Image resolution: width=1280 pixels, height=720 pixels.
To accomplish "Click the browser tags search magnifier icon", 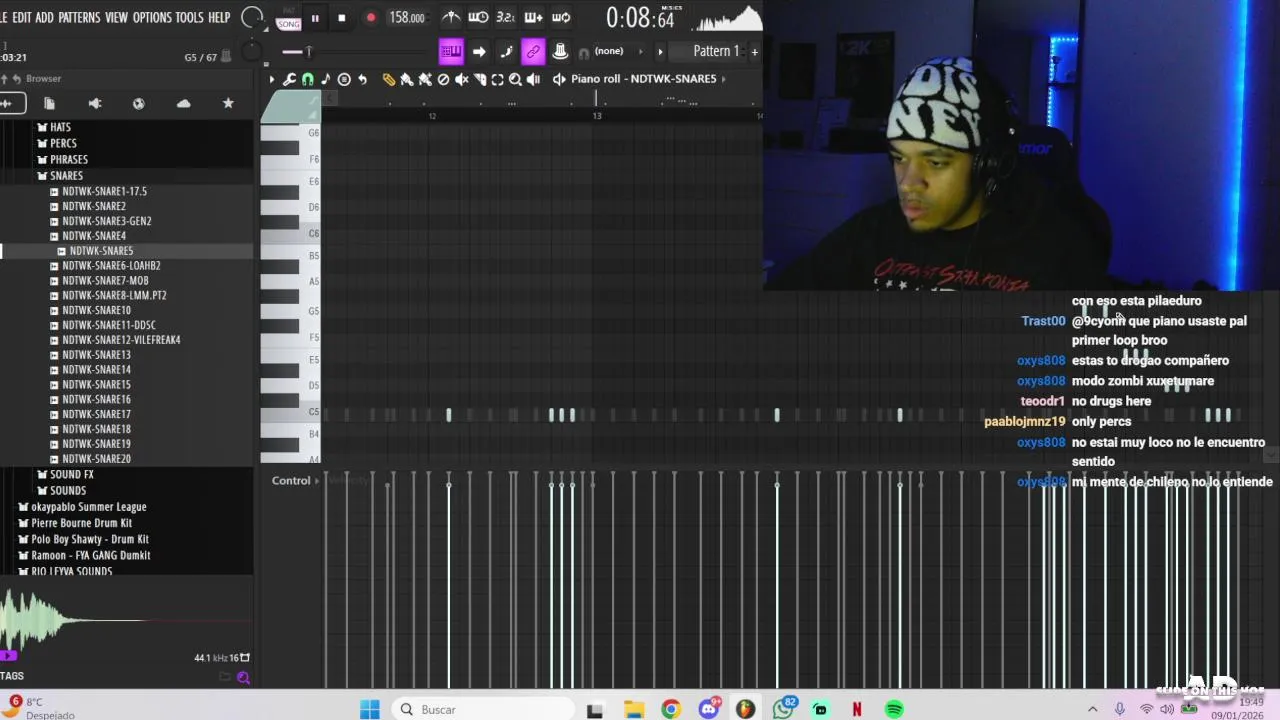I will pos(243,677).
